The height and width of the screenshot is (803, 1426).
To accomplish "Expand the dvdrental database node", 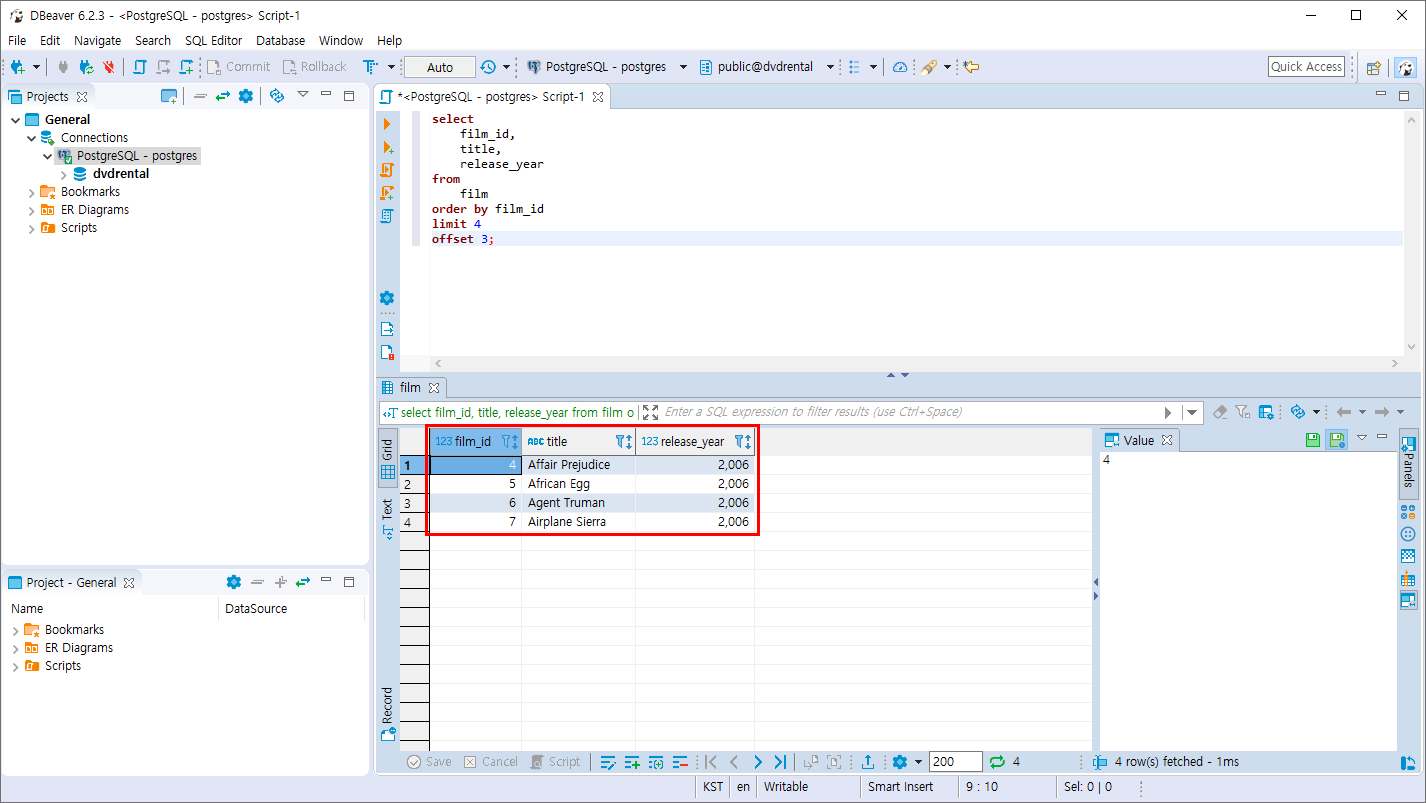I will [64, 174].
